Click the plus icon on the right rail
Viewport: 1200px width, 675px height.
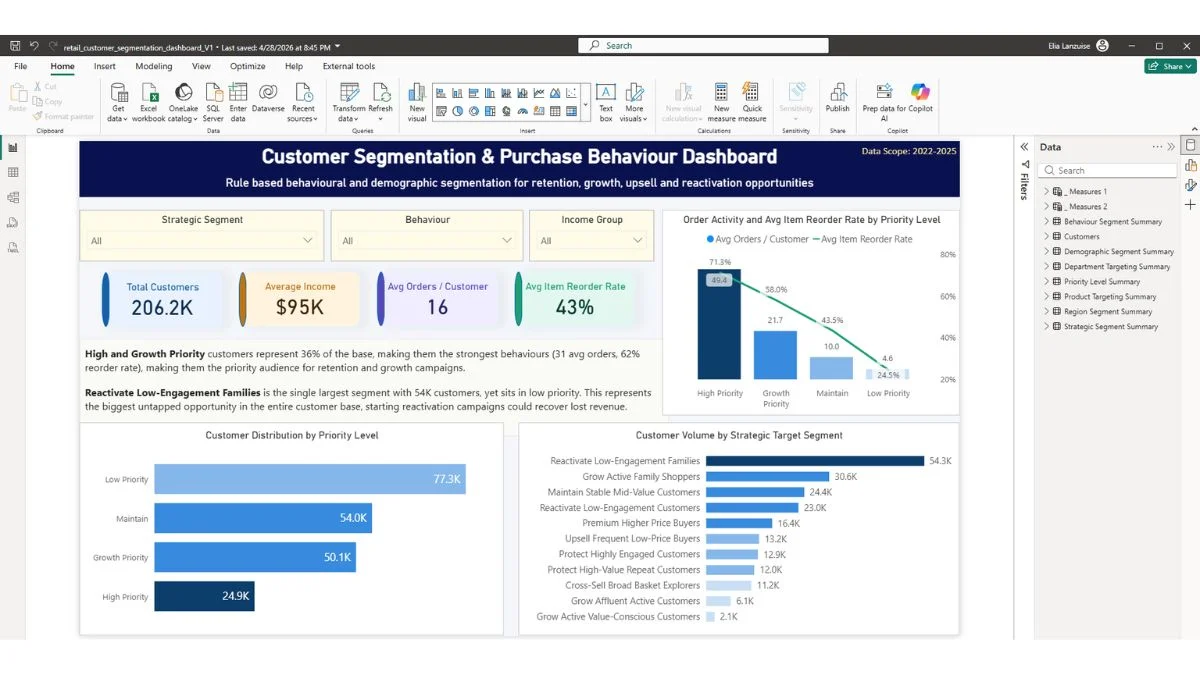[x=1190, y=205]
